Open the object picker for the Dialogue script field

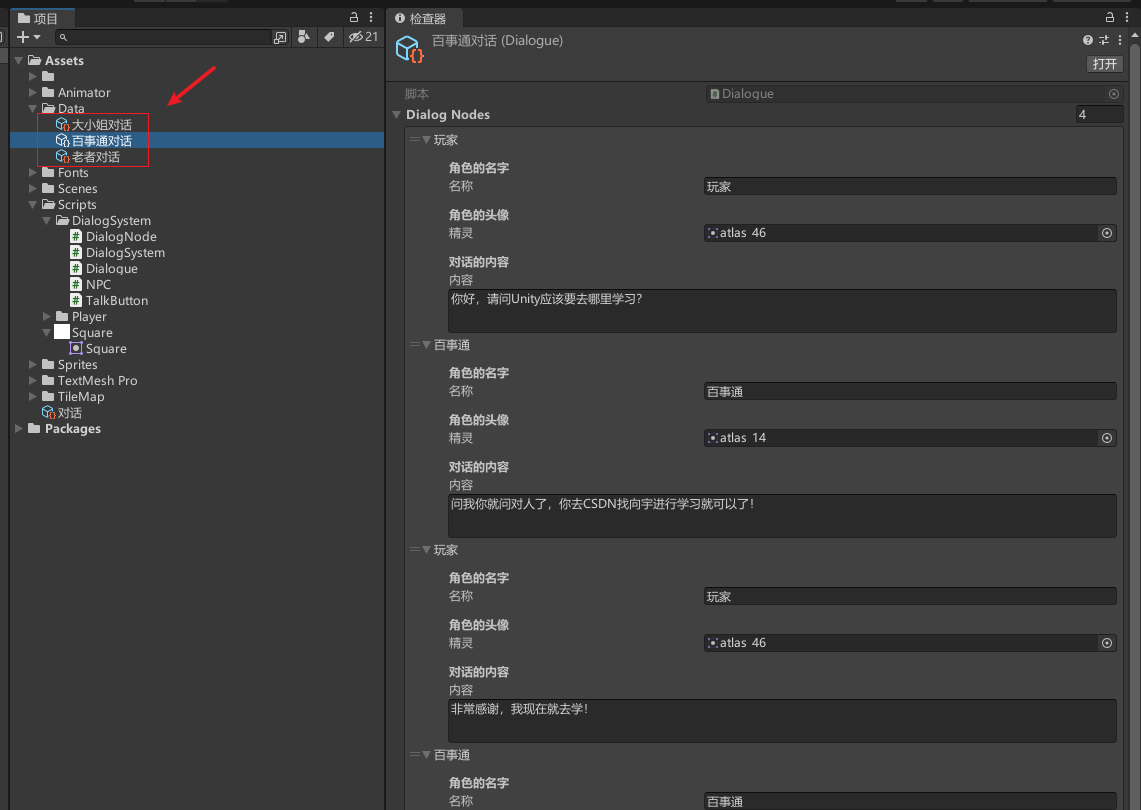click(x=1113, y=94)
